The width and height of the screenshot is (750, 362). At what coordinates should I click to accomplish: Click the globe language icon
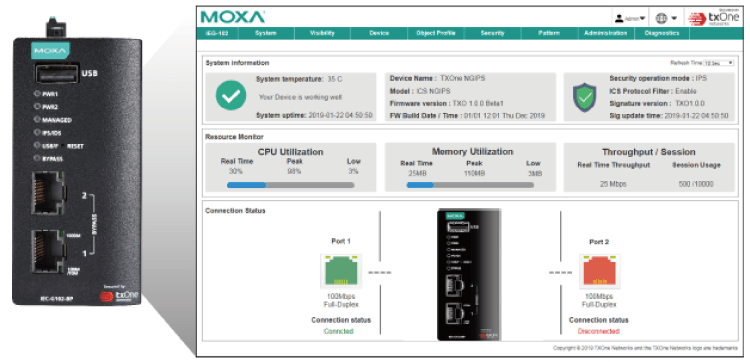pyautogui.click(x=661, y=18)
